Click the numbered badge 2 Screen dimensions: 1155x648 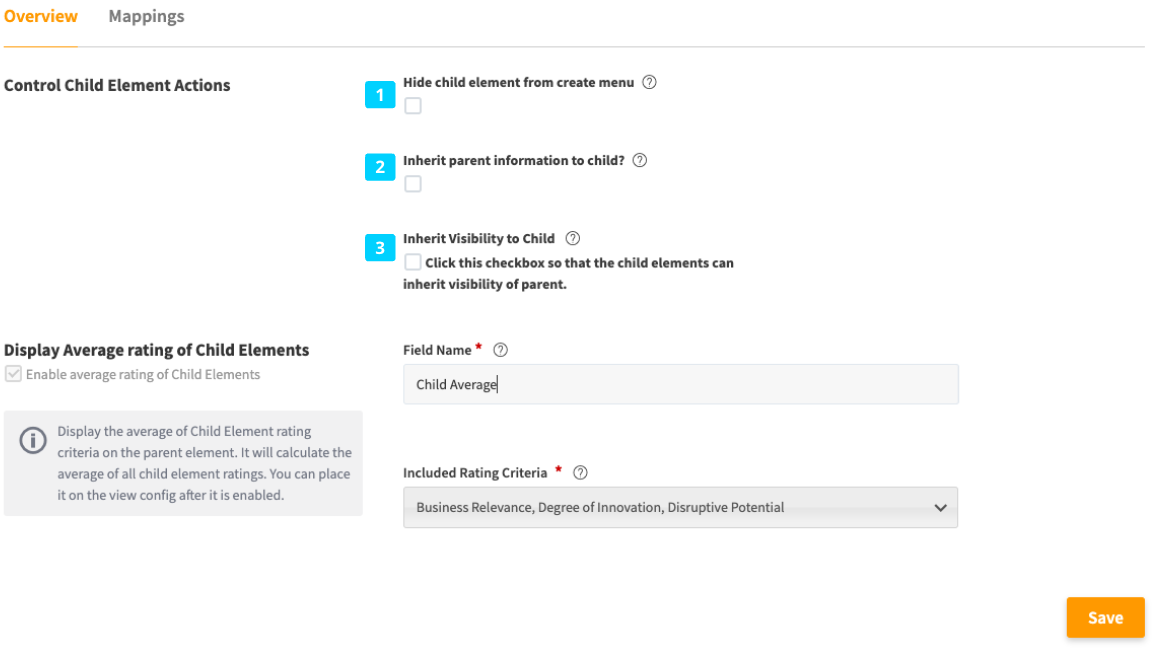pyautogui.click(x=380, y=167)
